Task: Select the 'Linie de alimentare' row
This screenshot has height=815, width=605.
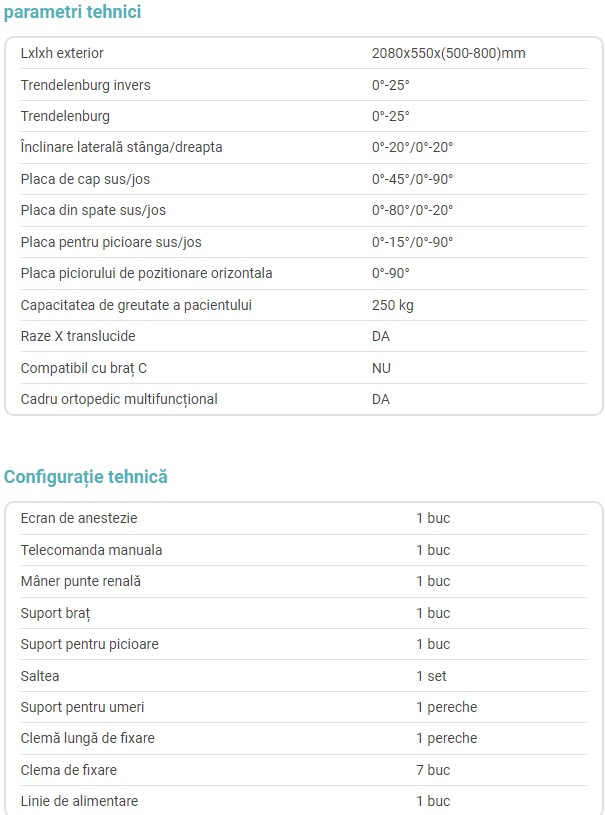Action: (304, 801)
